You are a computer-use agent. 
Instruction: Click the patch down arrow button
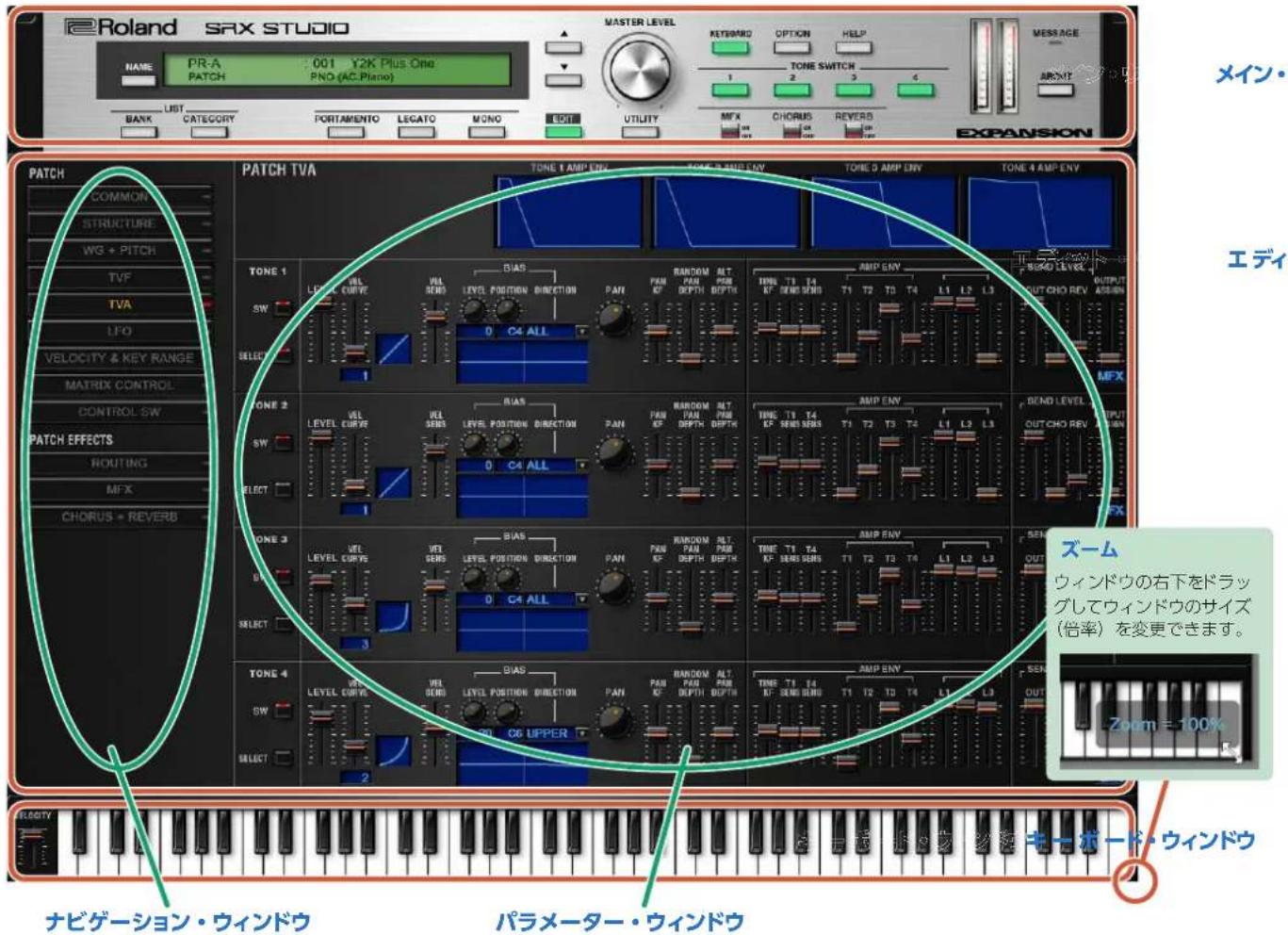(x=563, y=78)
